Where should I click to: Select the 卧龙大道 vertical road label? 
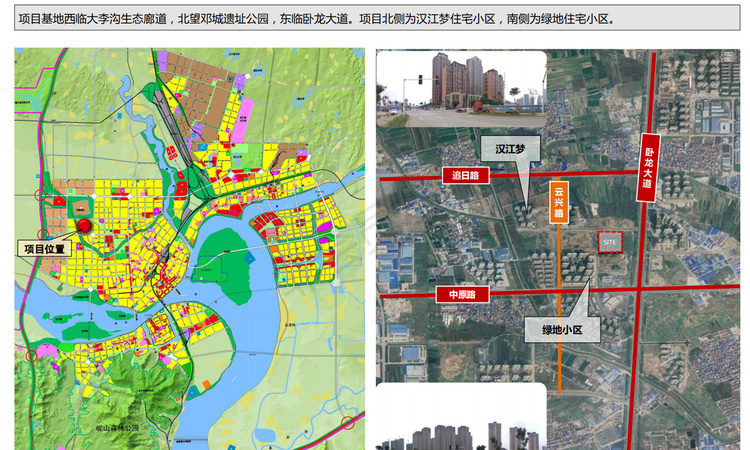(649, 167)
